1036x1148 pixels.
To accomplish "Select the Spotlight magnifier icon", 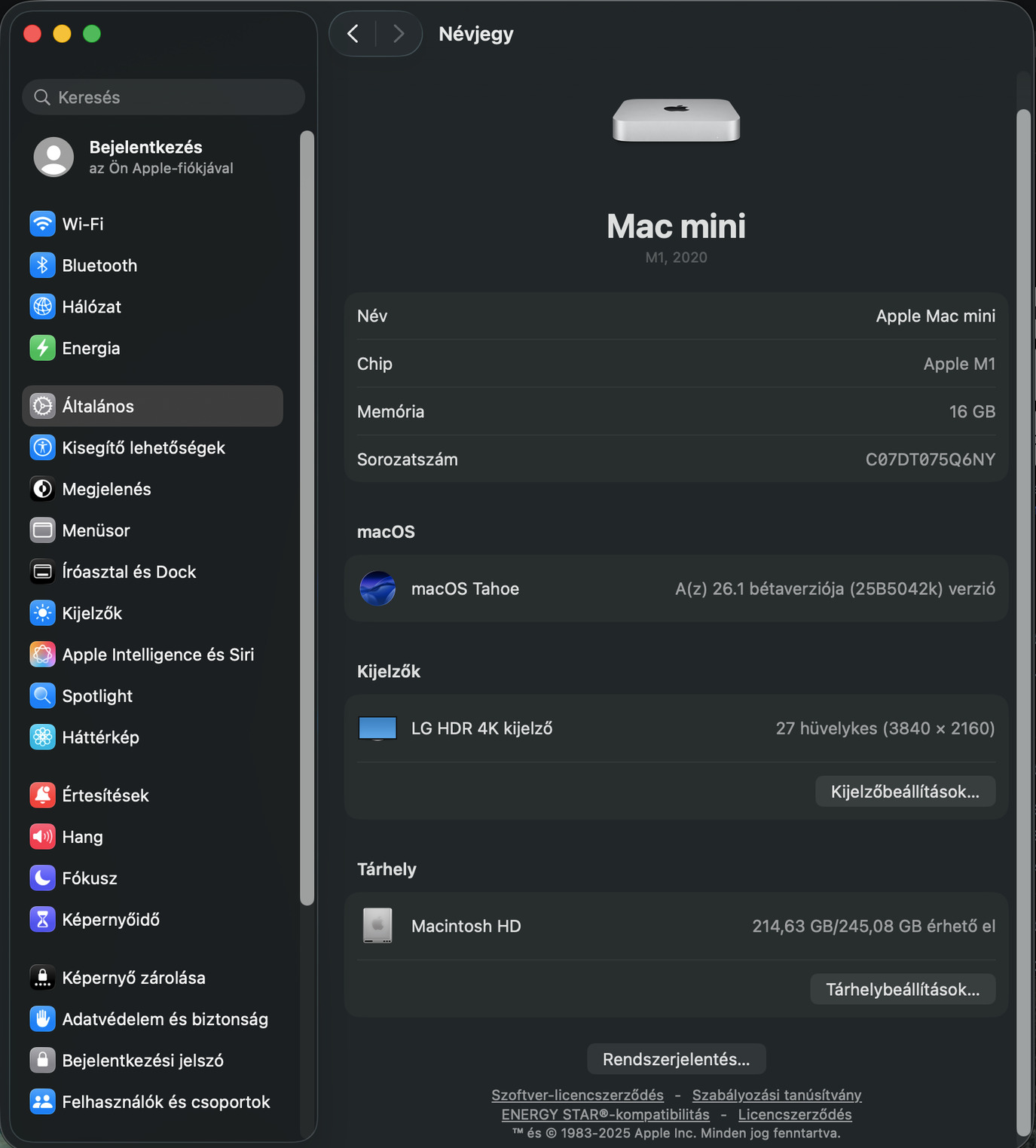I will (42, 696).
